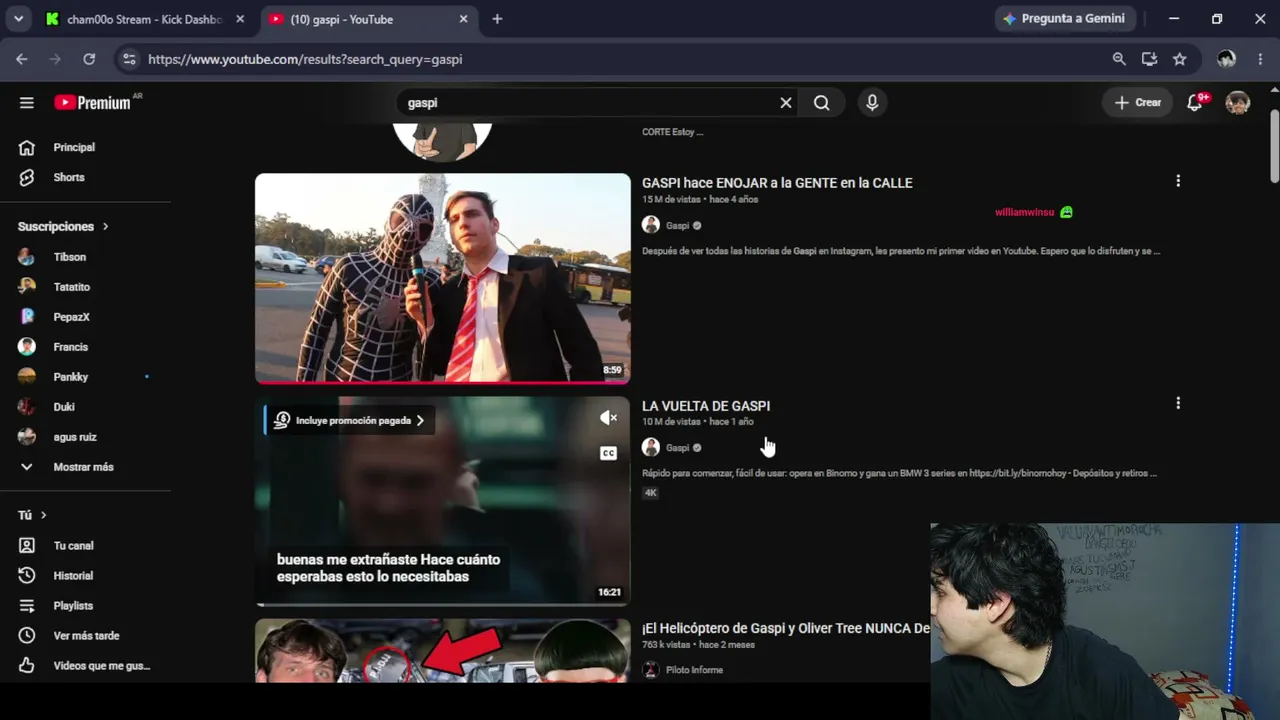The width and height of the screenshot is (1280, 720).
Task: Seek the LA VUELTA preview progress bar
Action: pos(443,604)
